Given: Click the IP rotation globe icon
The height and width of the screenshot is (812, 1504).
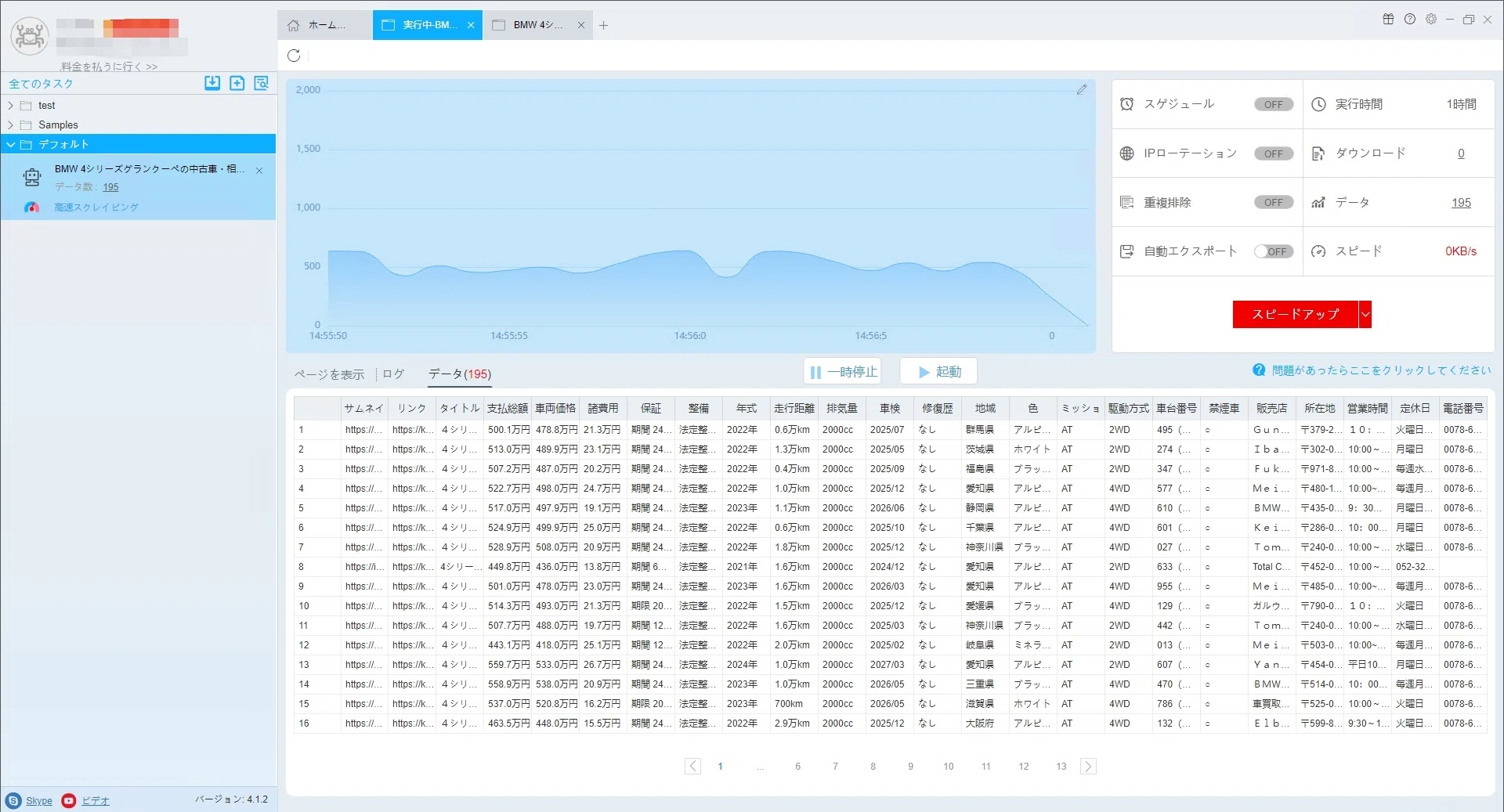Looking at the screenshot, I should [x=1126, y=153].
